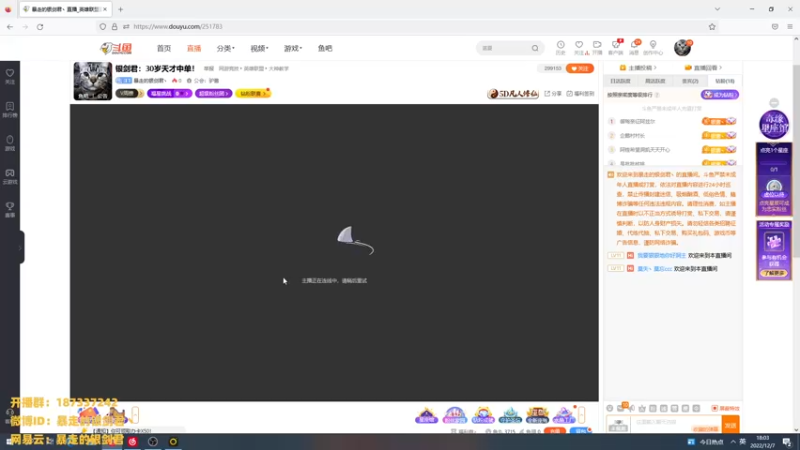Open the purple constellation hall round icon

774,124
